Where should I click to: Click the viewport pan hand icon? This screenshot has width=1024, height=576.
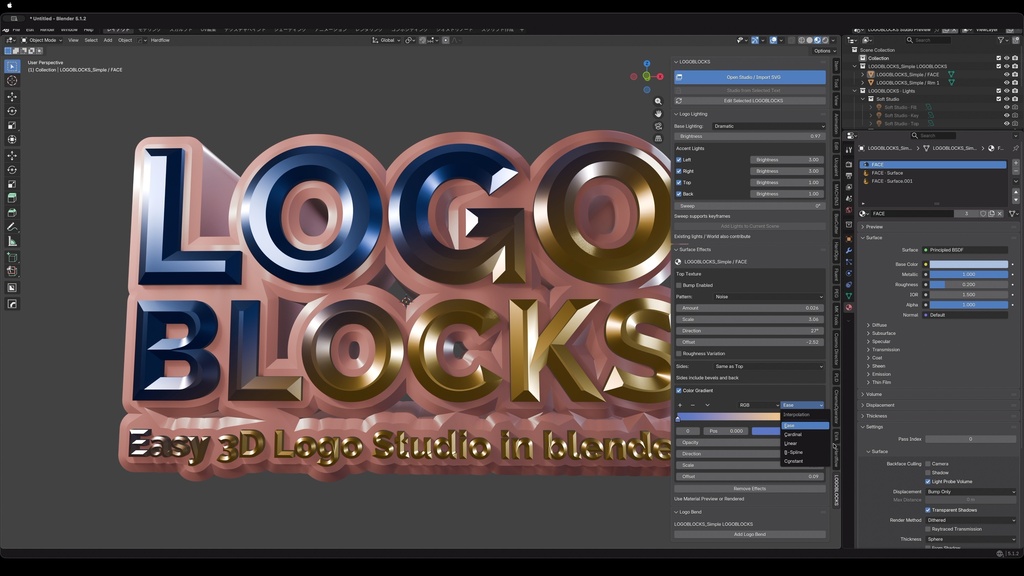(658, 114)
